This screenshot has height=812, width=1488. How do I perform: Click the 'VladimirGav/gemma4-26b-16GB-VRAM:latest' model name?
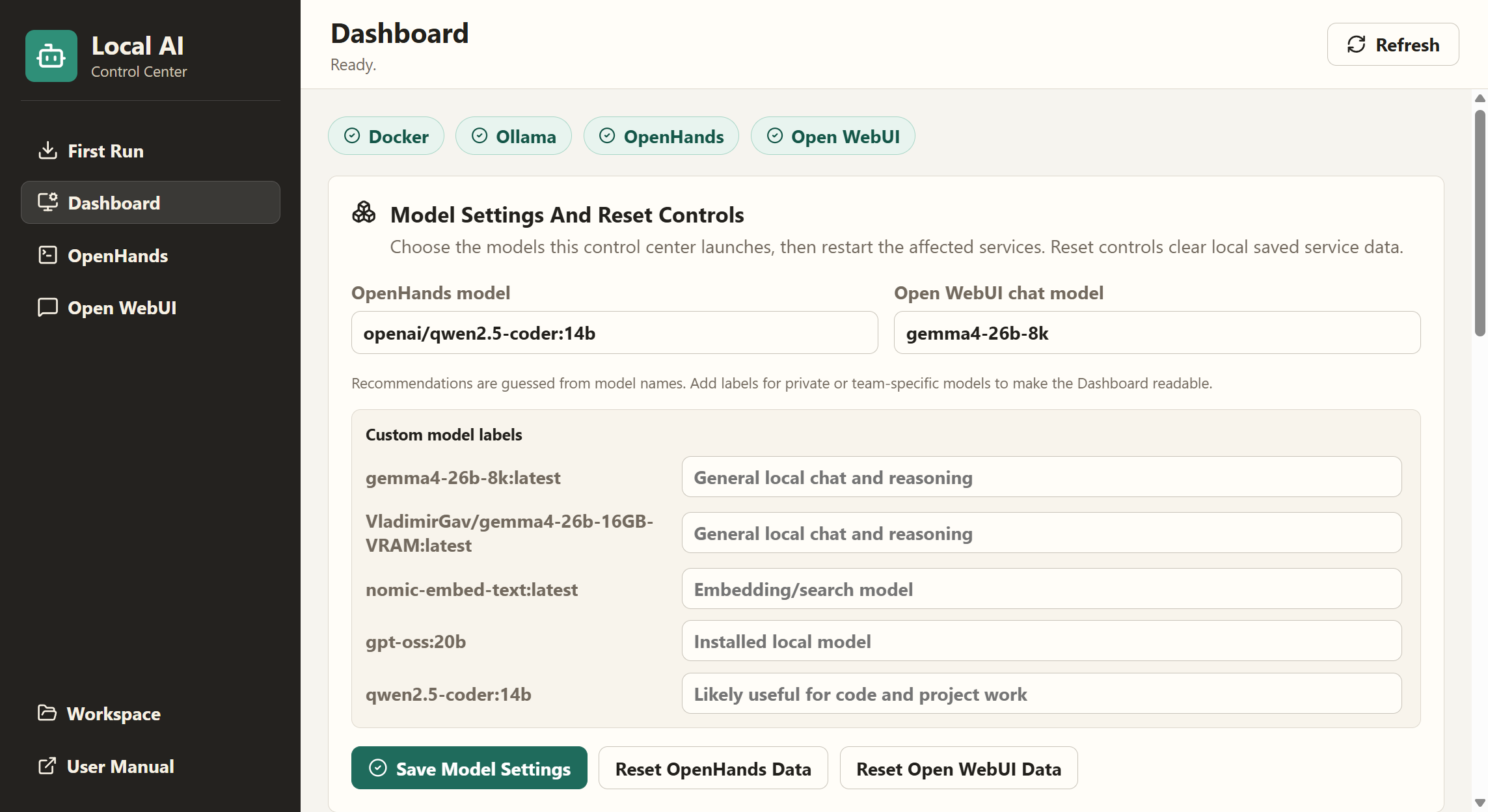509,533
